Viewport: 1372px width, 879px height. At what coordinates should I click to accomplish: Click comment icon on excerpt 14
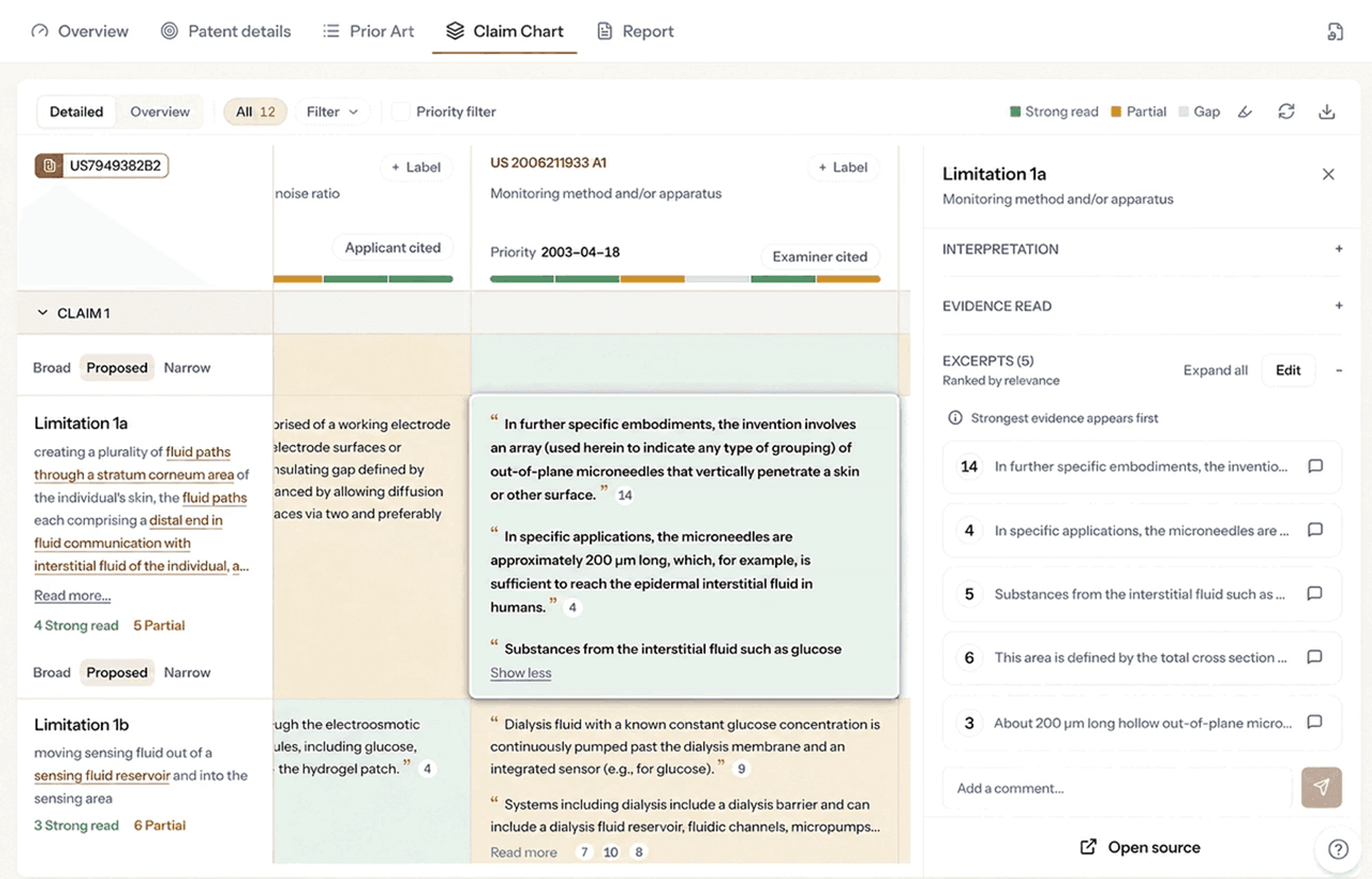click(x=1315, y=466)
